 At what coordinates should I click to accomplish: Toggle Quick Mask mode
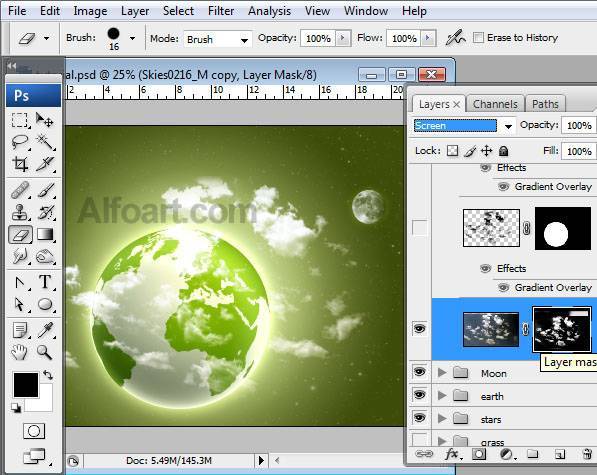(x=34, y=431)
